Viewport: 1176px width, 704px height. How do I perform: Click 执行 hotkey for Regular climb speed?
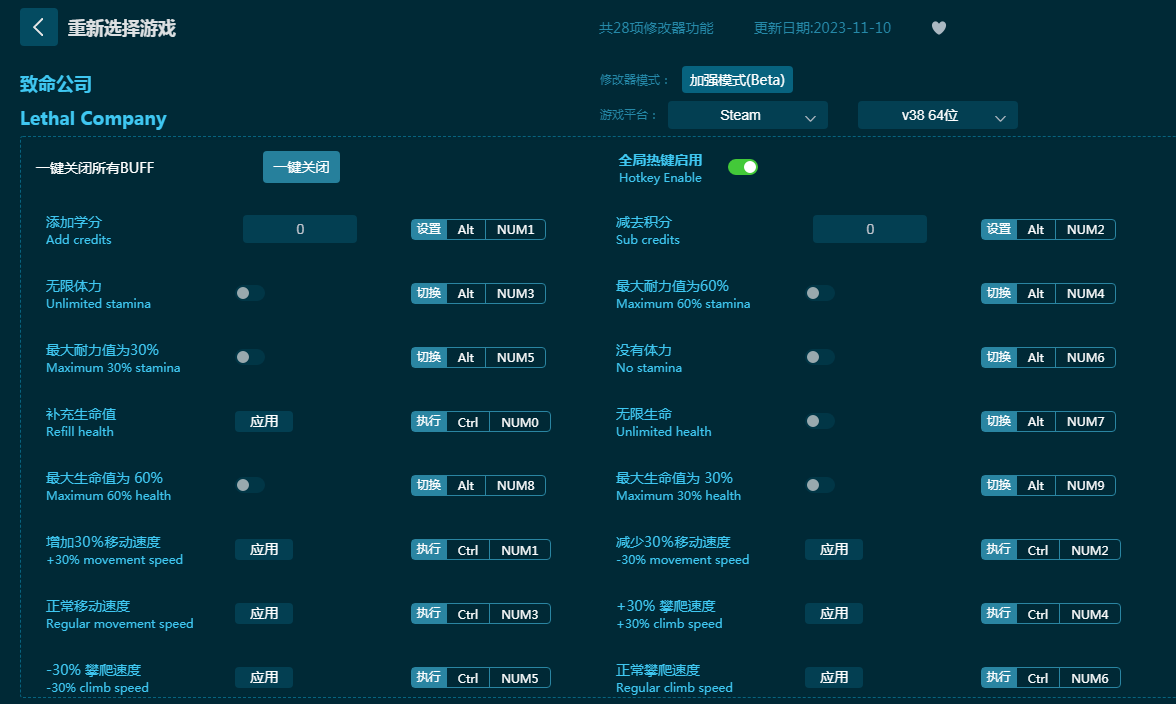(999, 678)
